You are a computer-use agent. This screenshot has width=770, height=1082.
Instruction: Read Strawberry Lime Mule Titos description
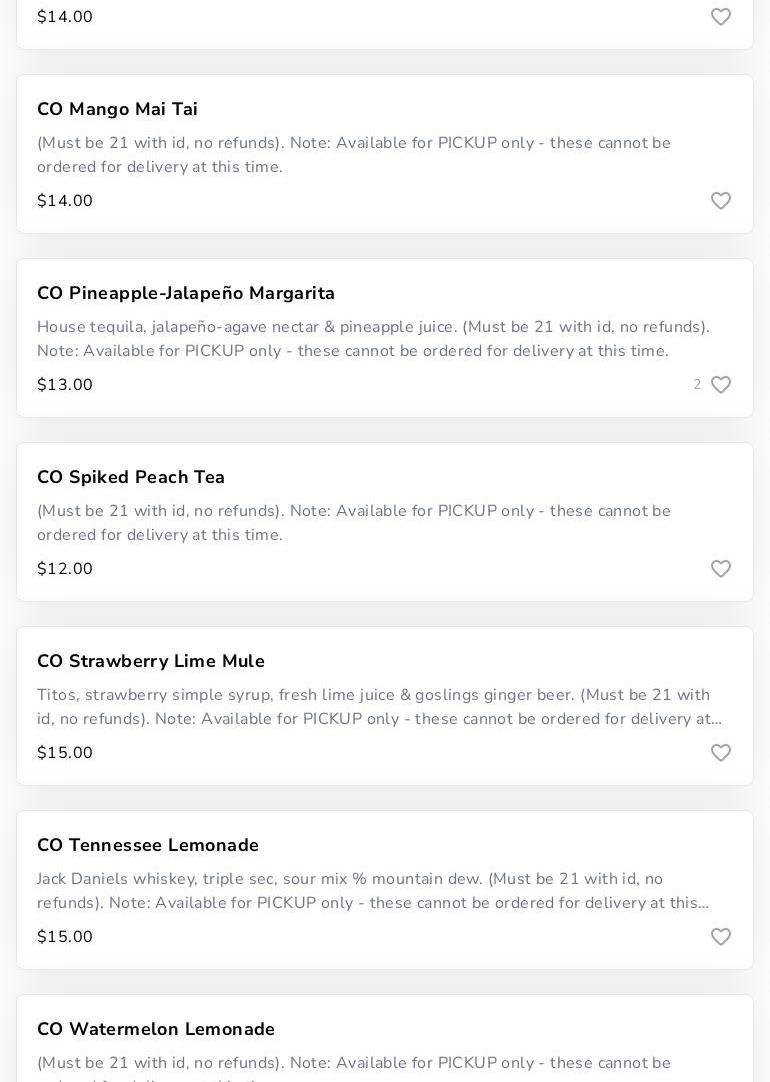pyautogui.click(x=379, y=707)
